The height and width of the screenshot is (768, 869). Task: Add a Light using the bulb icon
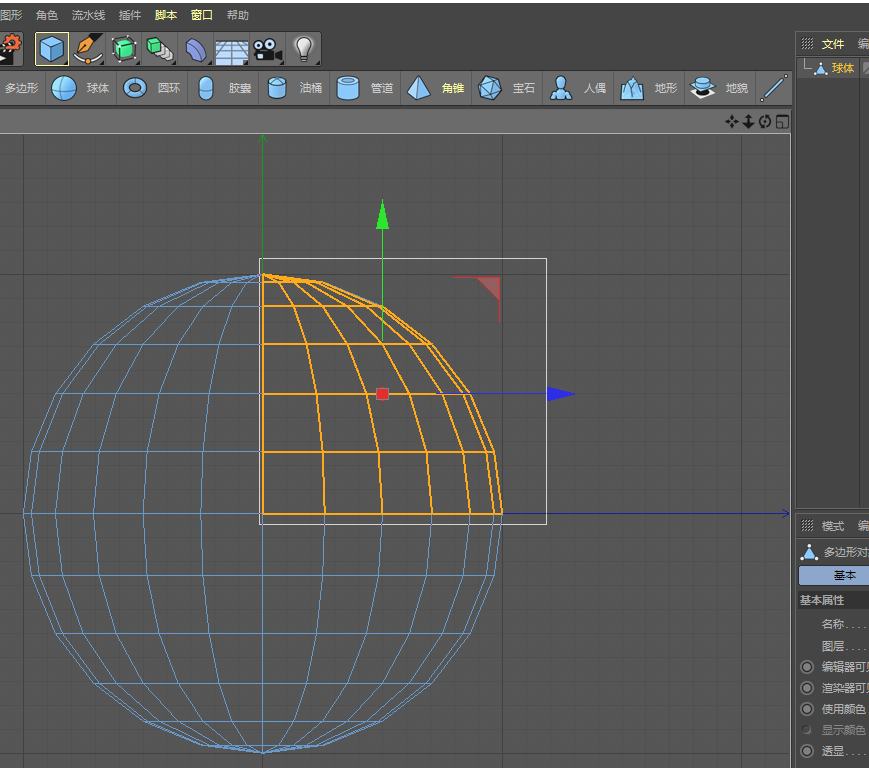(x=304, y=48)
